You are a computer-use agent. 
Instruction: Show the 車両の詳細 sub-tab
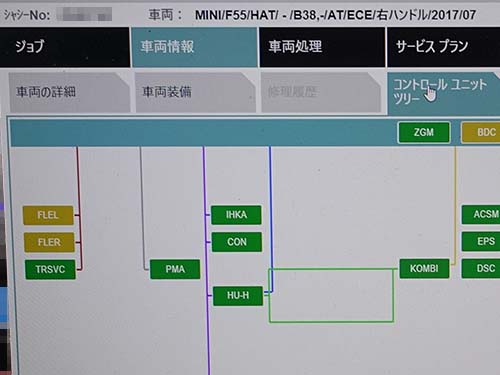tap(69, 92)
